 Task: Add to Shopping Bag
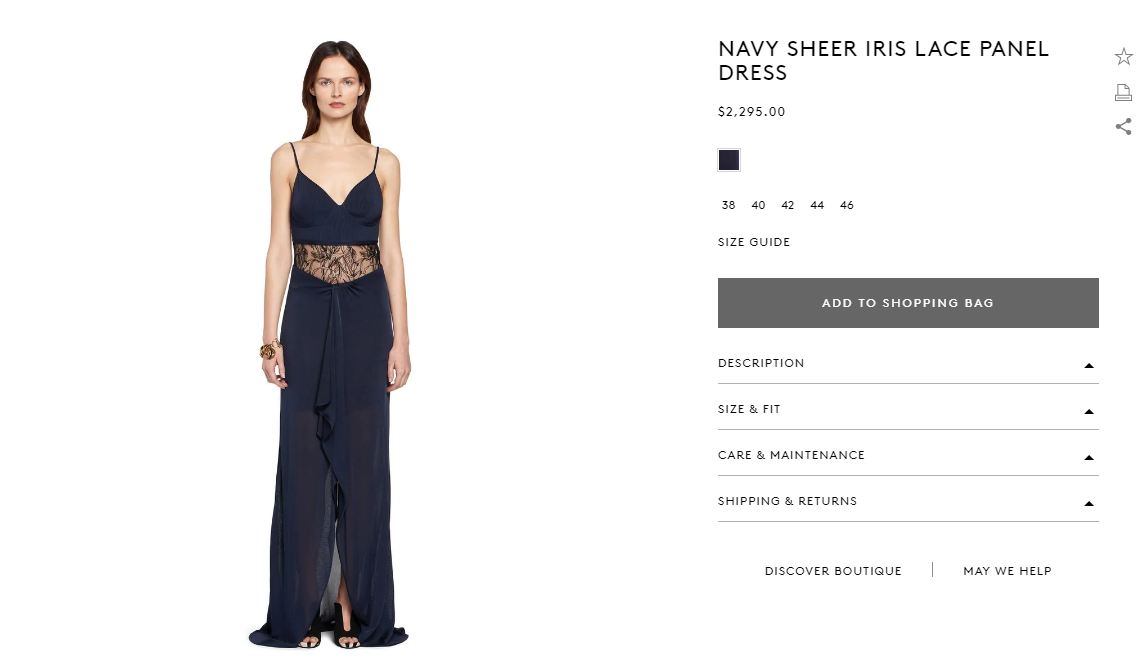[908, 302]
